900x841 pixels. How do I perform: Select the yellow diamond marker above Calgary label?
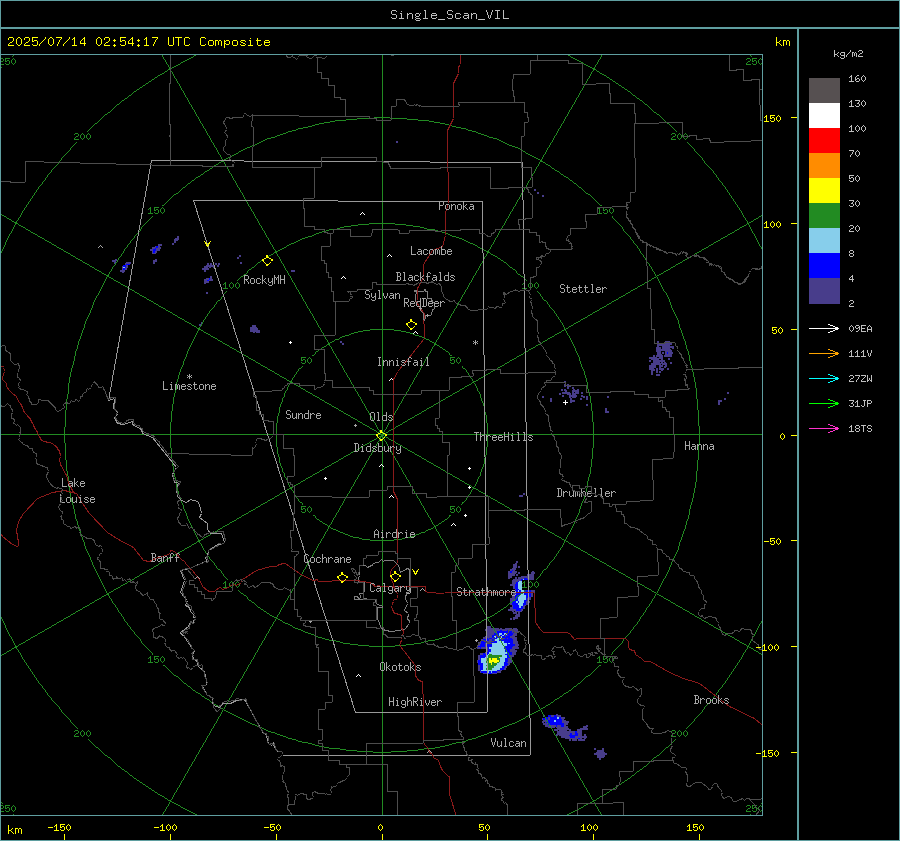click(395, 576)
